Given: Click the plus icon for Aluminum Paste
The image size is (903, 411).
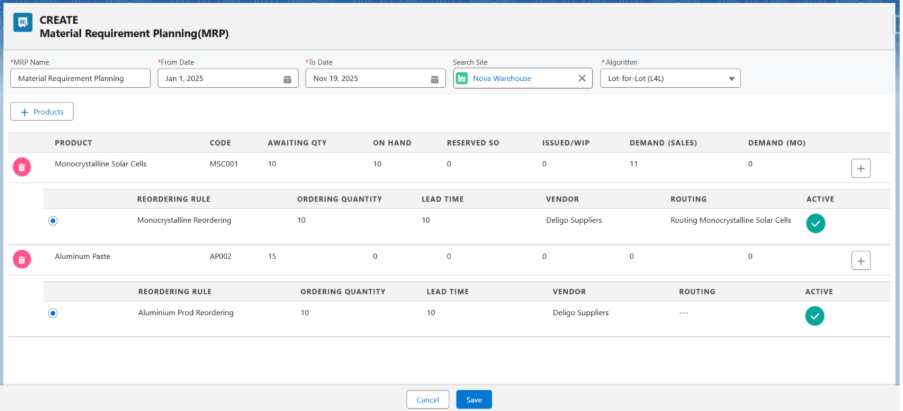Looking at the screenshot, I should 860,260.
